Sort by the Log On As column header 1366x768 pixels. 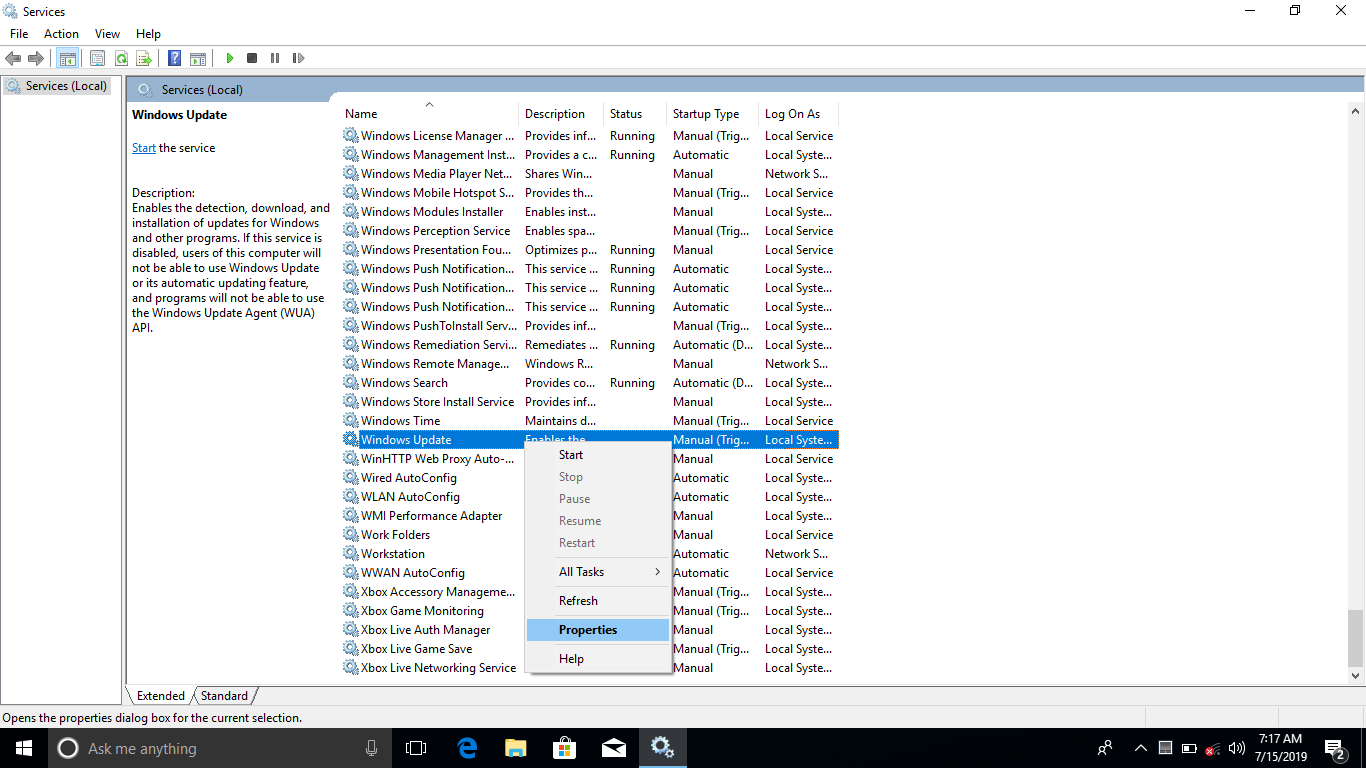click(798, 114)
